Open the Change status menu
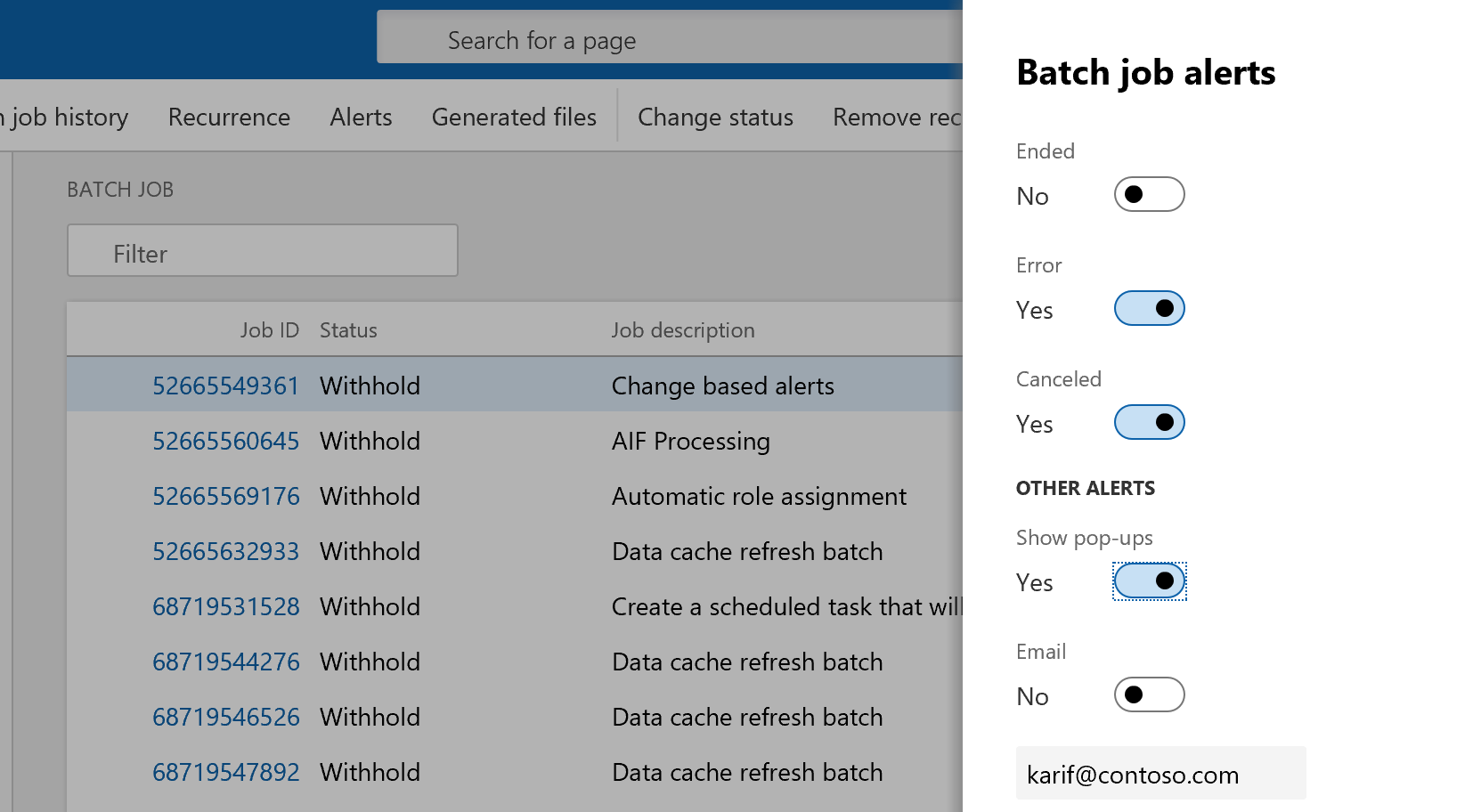The height and width of the screenshot is (812, 1481). 715,117
